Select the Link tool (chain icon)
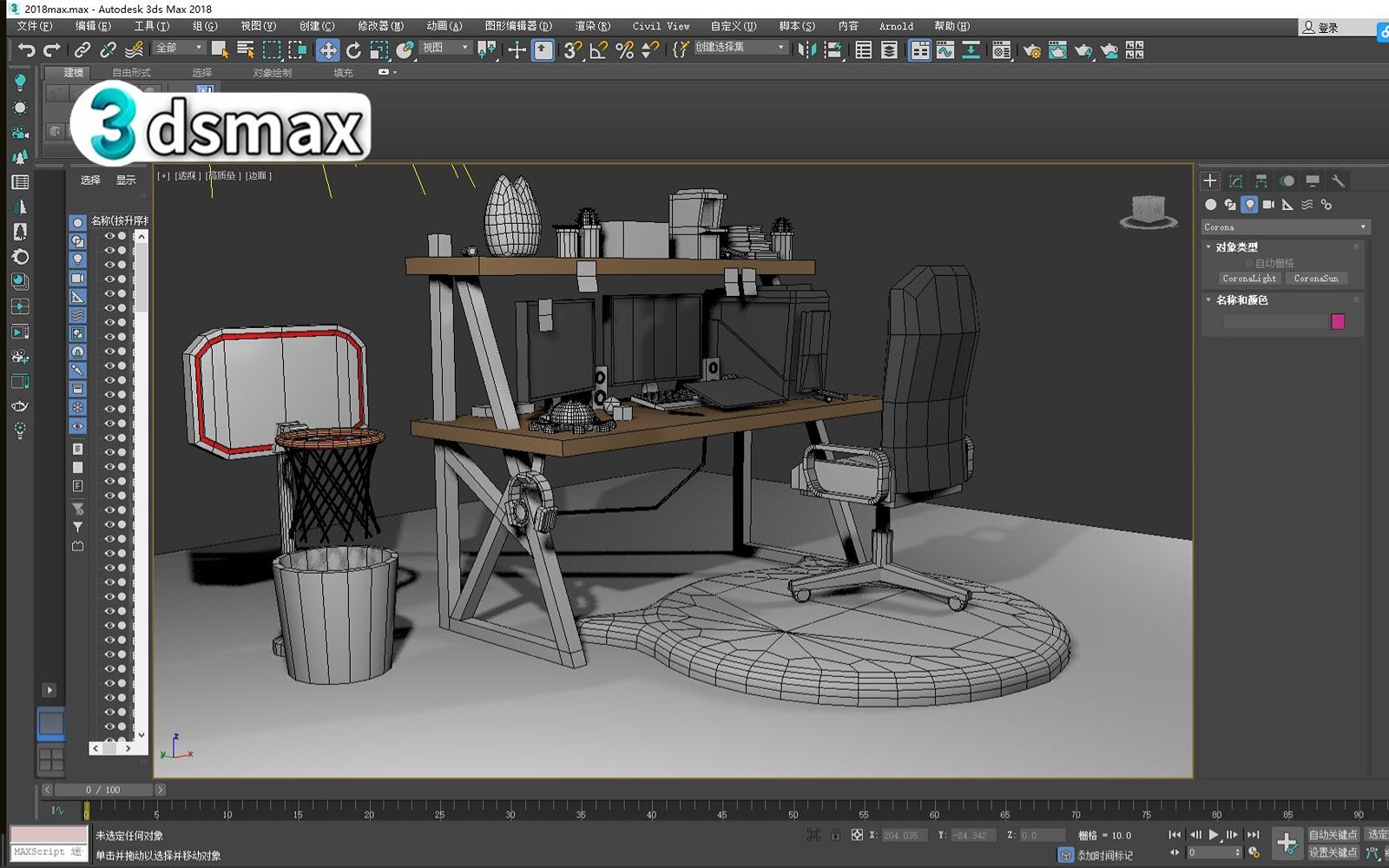This screenshot has height=868, width=1389. 82,50
